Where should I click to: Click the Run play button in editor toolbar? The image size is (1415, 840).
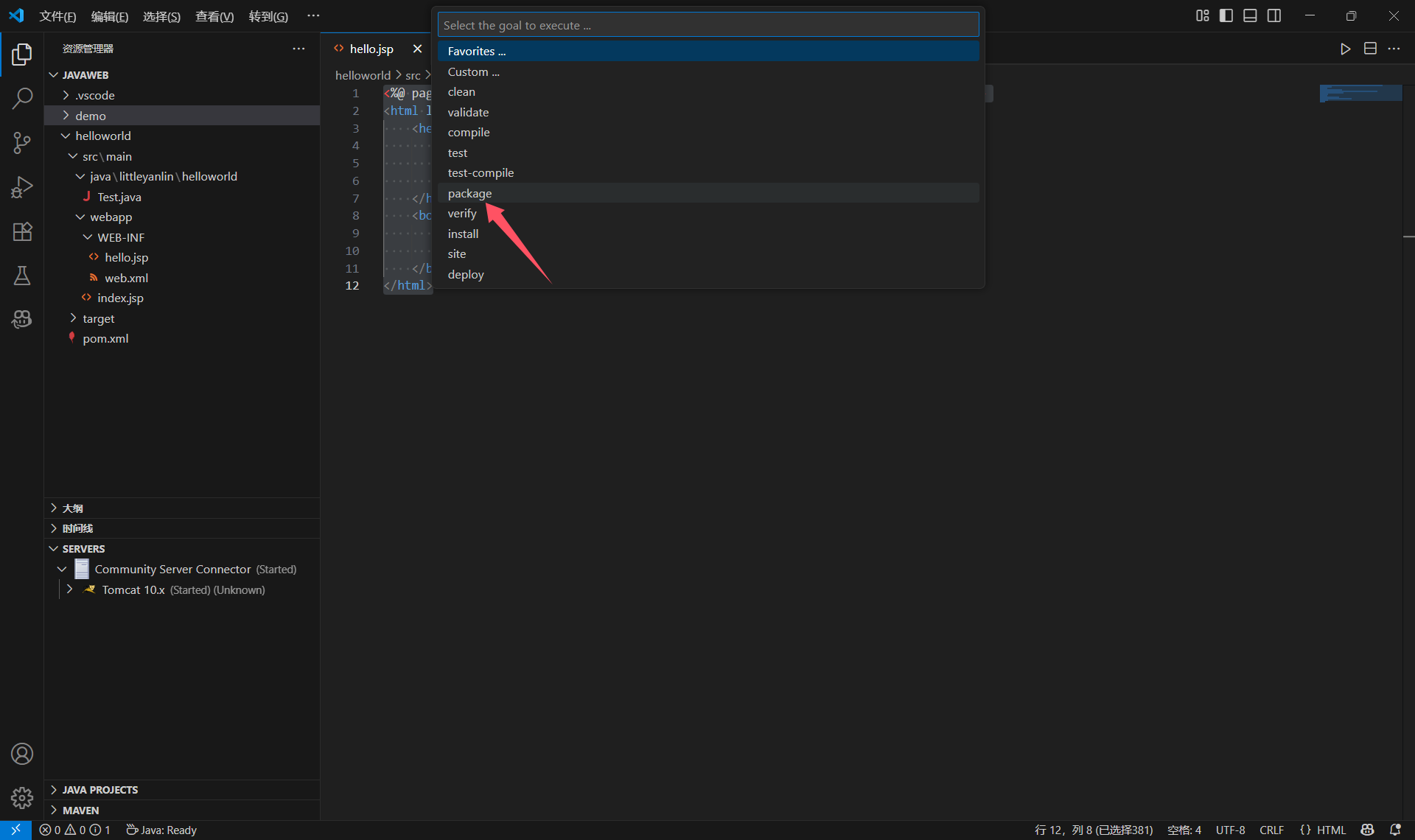pyautogui.click(x=1345, y=49)
